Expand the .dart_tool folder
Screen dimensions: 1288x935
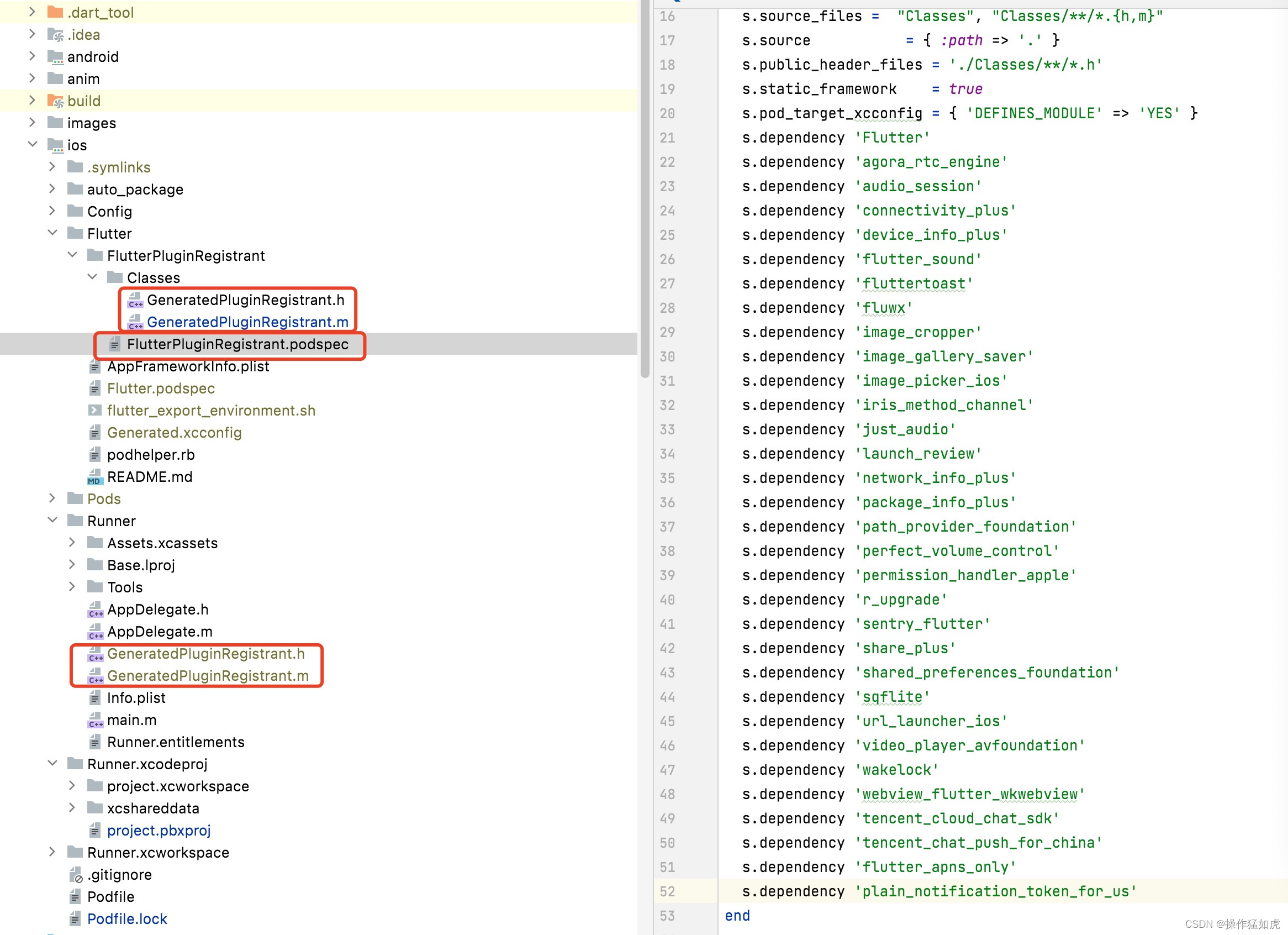click(x=33, y=12)
